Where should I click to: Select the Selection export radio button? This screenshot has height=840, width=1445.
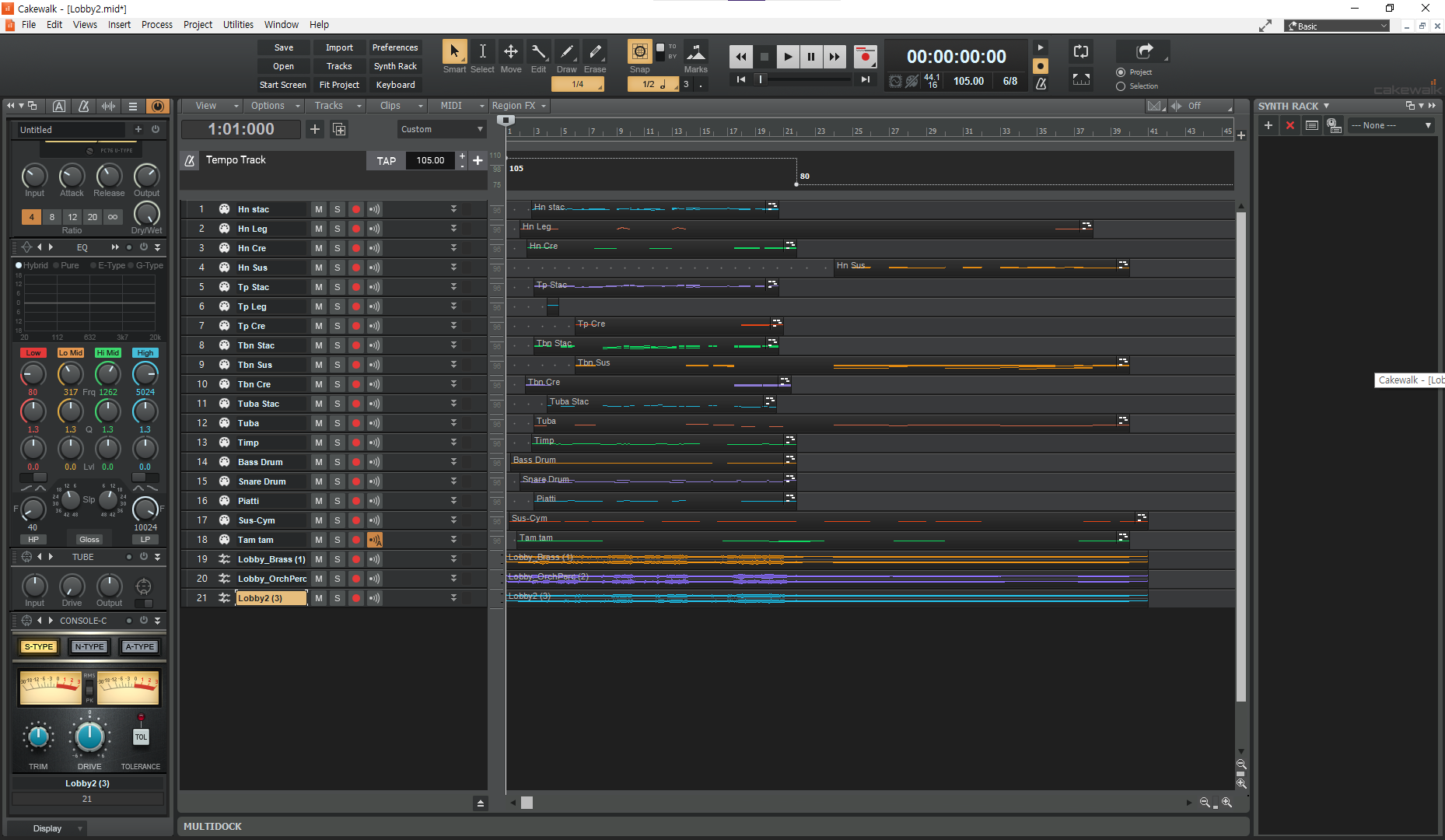1121,86
